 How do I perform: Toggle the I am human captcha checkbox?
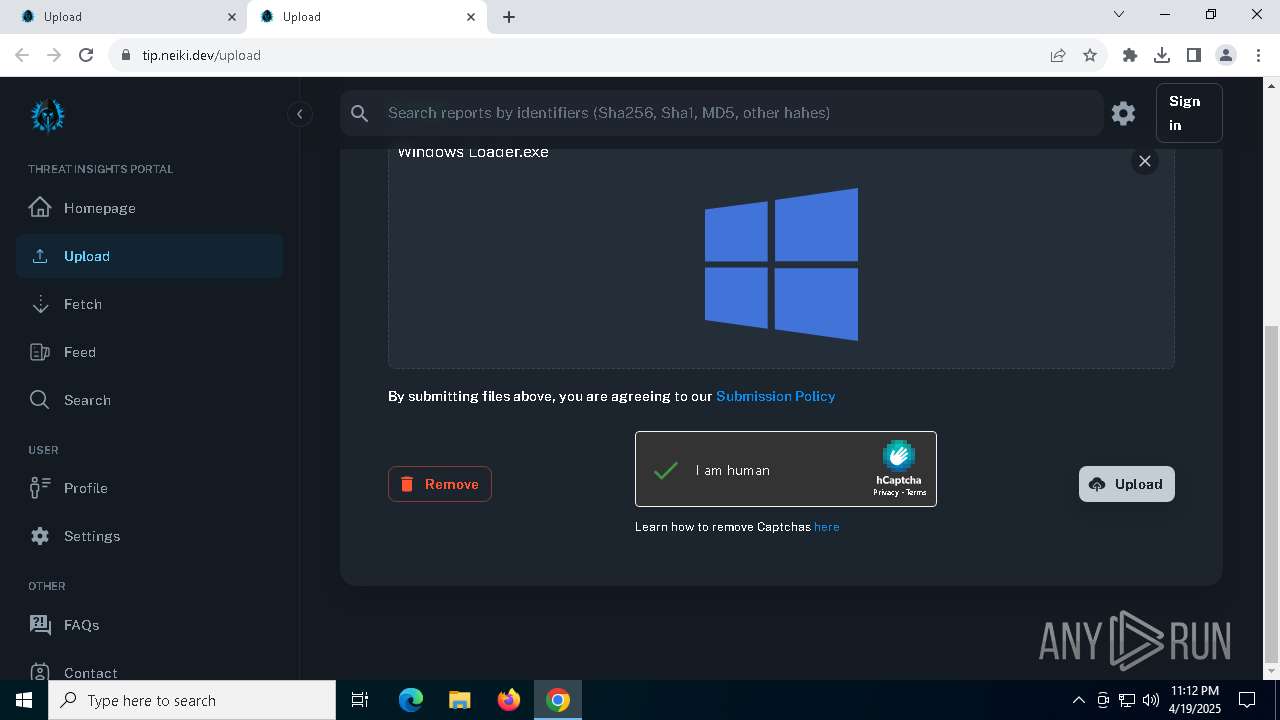coord(666,470)
